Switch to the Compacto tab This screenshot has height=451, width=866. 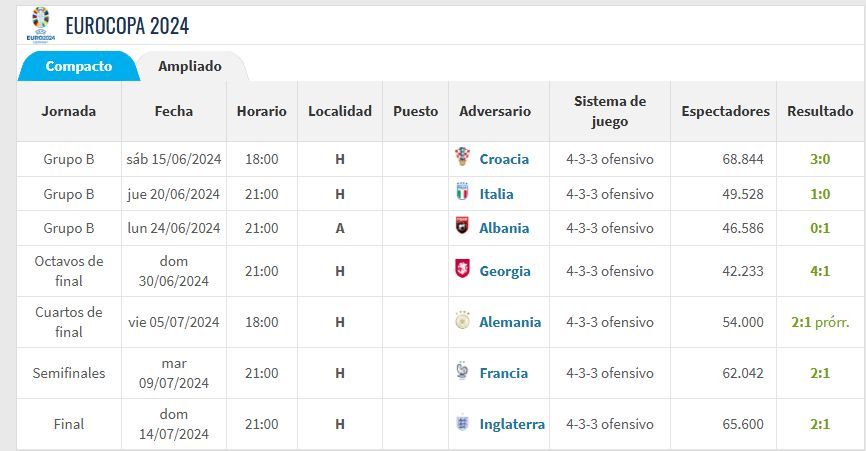[x=78, y=66]
